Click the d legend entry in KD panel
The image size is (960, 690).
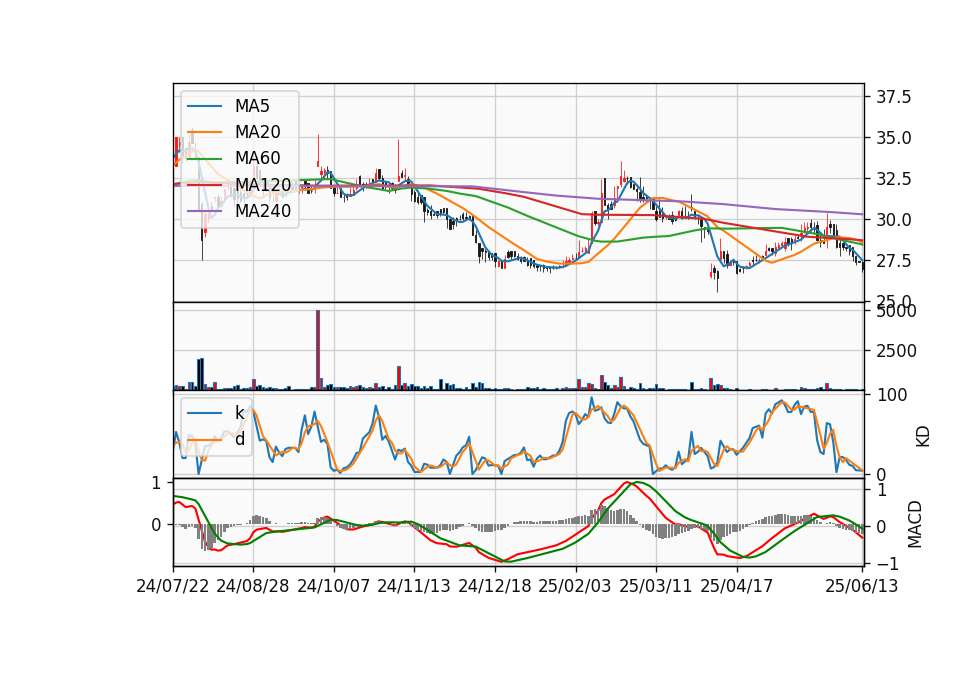click(239, 439)
